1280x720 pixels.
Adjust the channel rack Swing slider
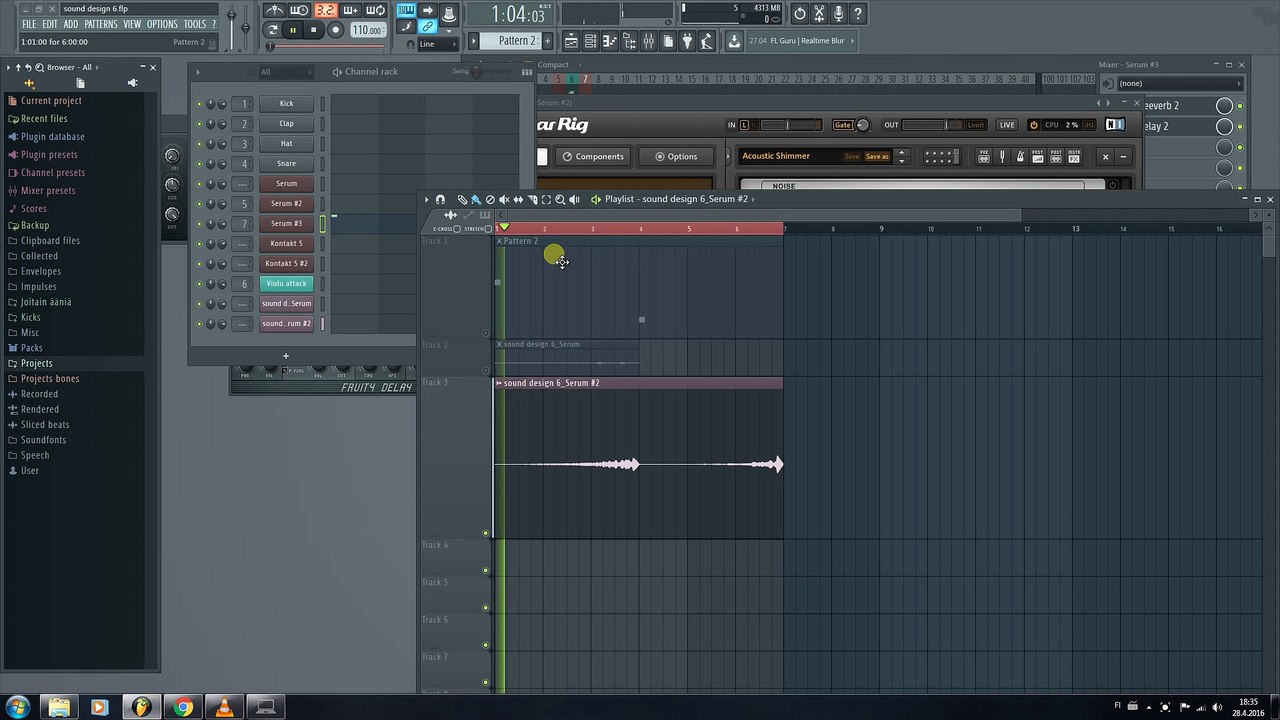point(490,72)
